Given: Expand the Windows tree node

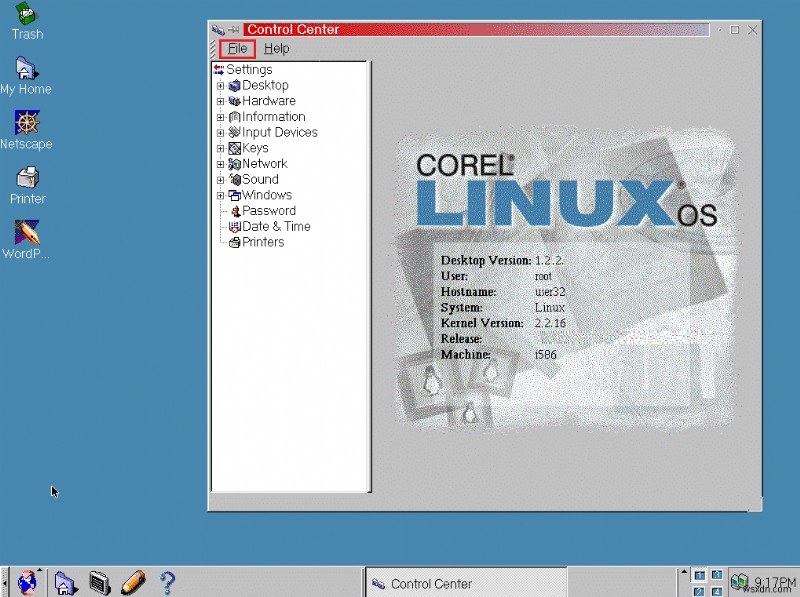Looking at the screenshot, I should coord(220,195).
